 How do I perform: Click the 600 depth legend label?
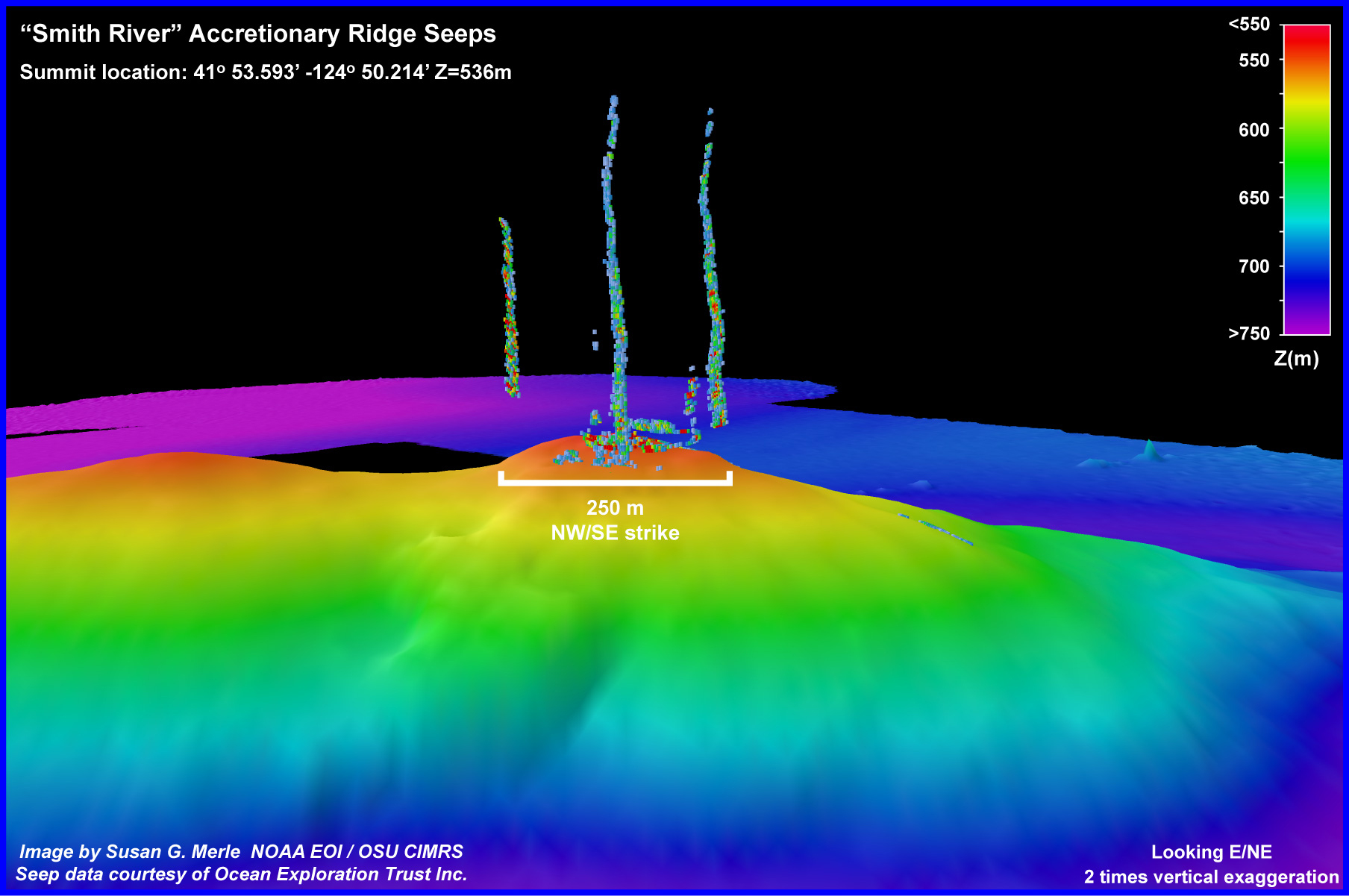(x=1254, y=130)
